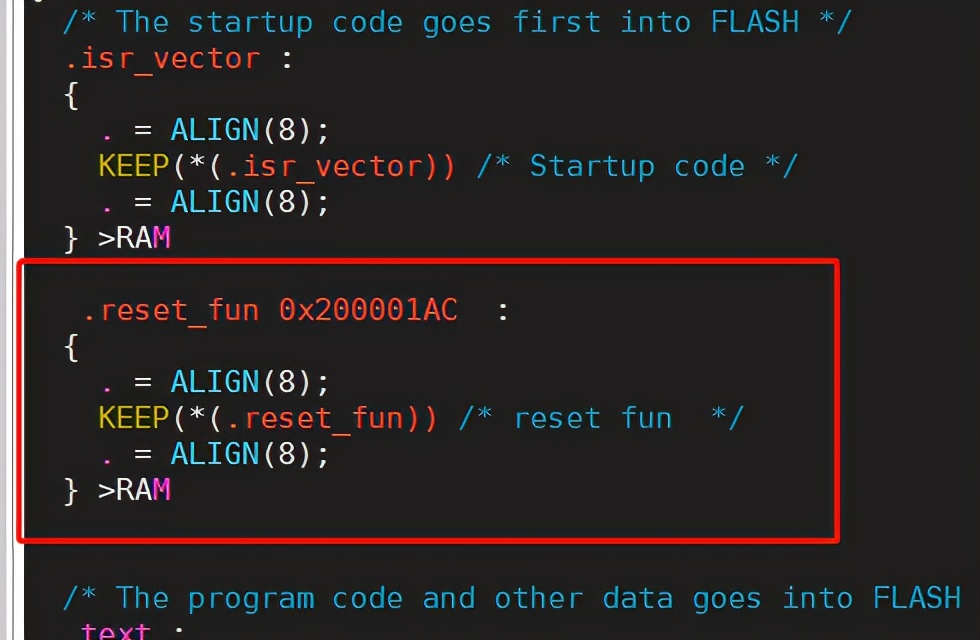
Task: Click ">RAM" closing the isr_vector section
Action: click(x=134, y=238)
